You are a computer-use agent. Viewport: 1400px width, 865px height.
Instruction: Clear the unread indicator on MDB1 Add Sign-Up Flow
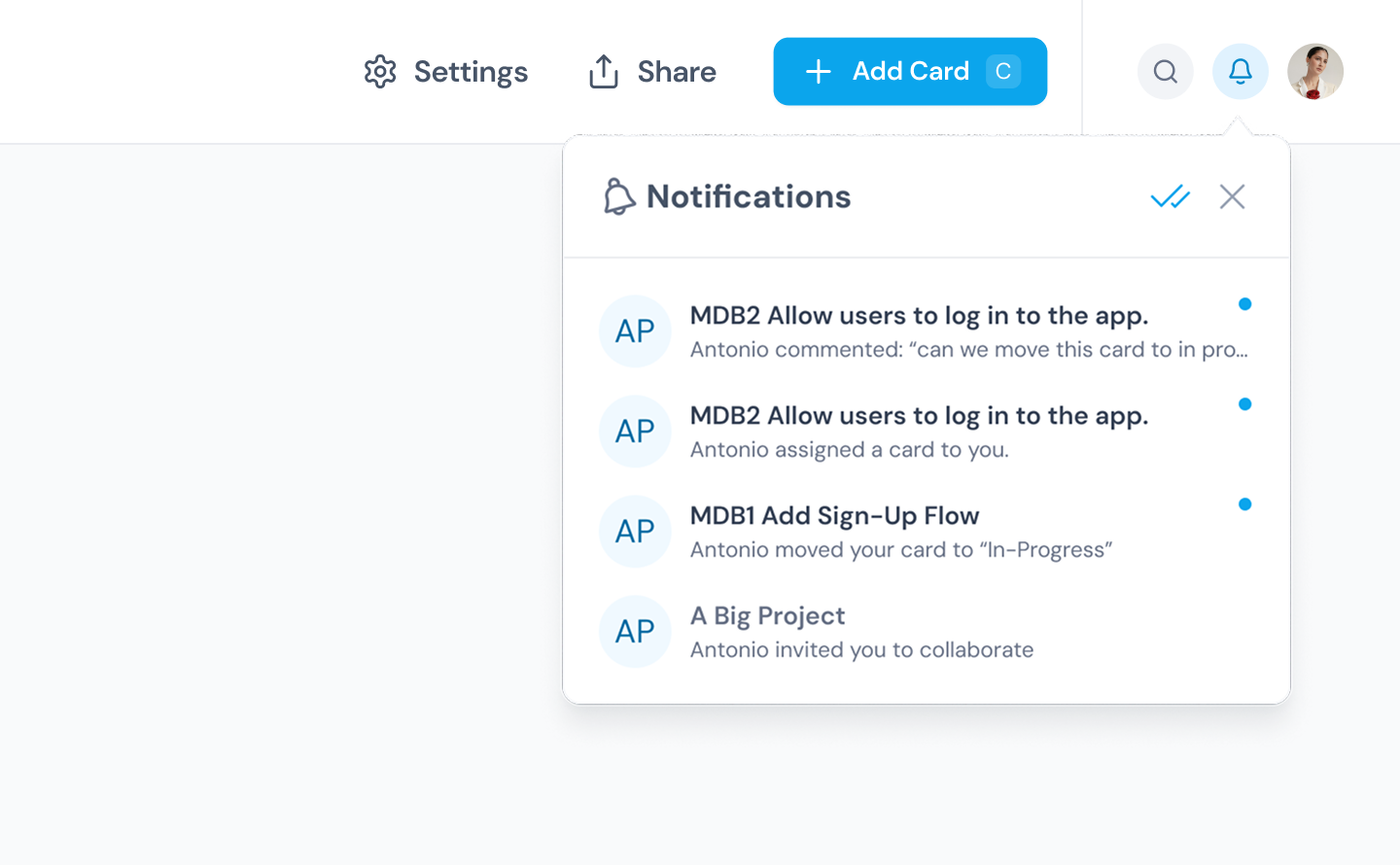point(1245,503)
